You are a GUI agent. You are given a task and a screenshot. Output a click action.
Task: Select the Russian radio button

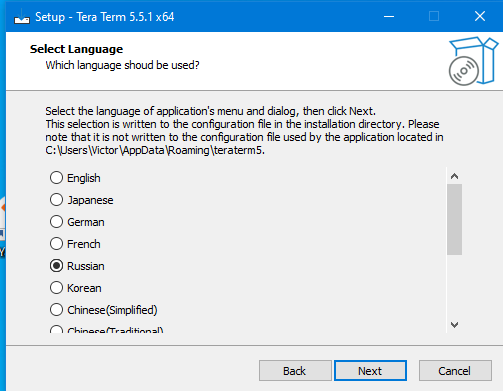point(56,266)
